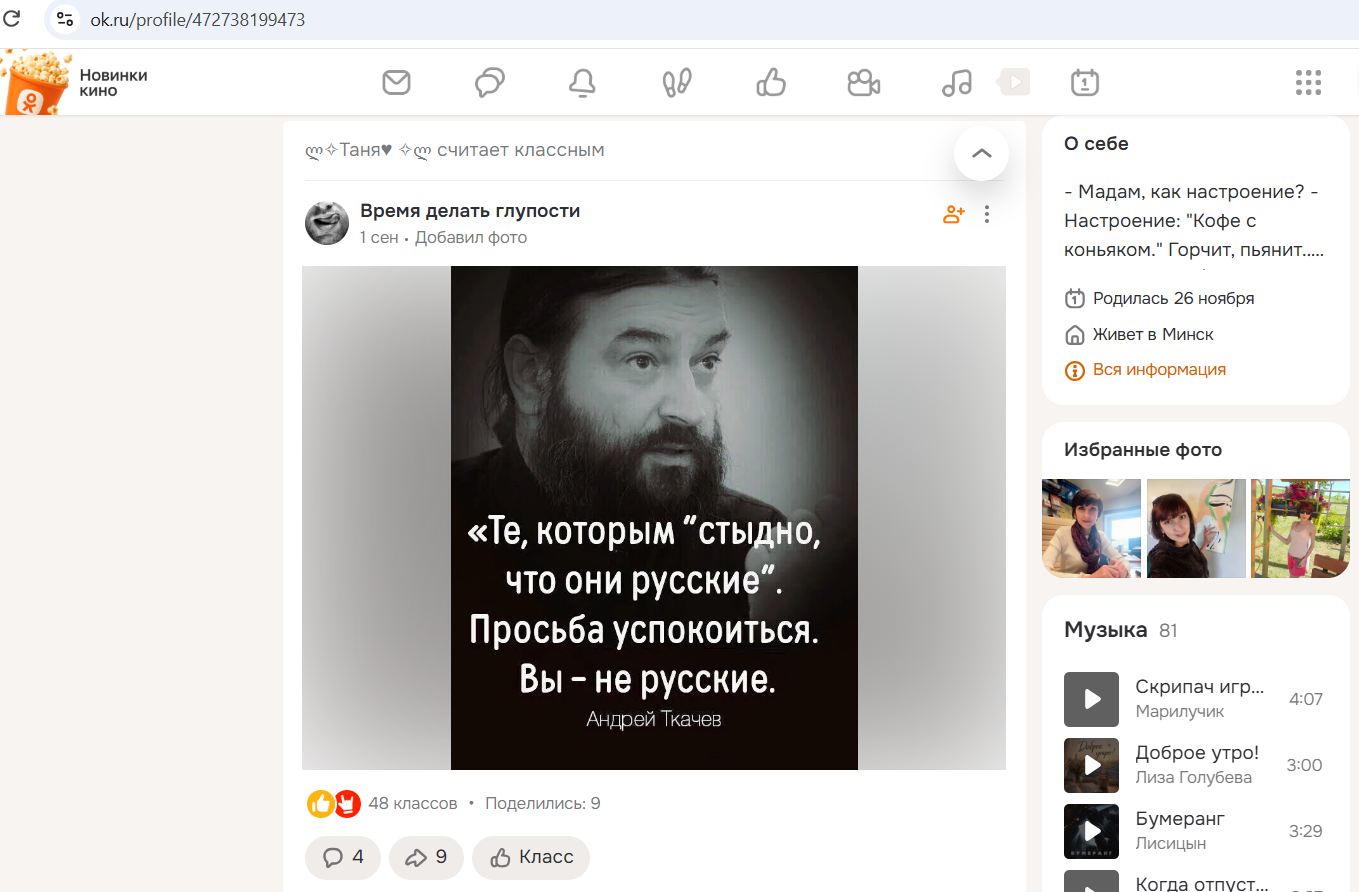The width and height of the screenshot is (1359, 892).
Task: Click the Избранные фото heading
Action: click(x=1143, y=450)
